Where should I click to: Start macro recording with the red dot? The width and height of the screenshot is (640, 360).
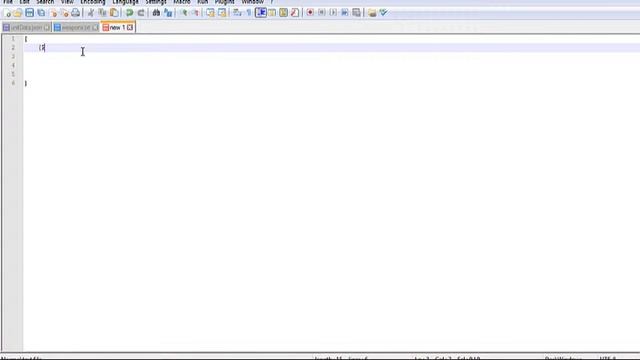[310, 13]
